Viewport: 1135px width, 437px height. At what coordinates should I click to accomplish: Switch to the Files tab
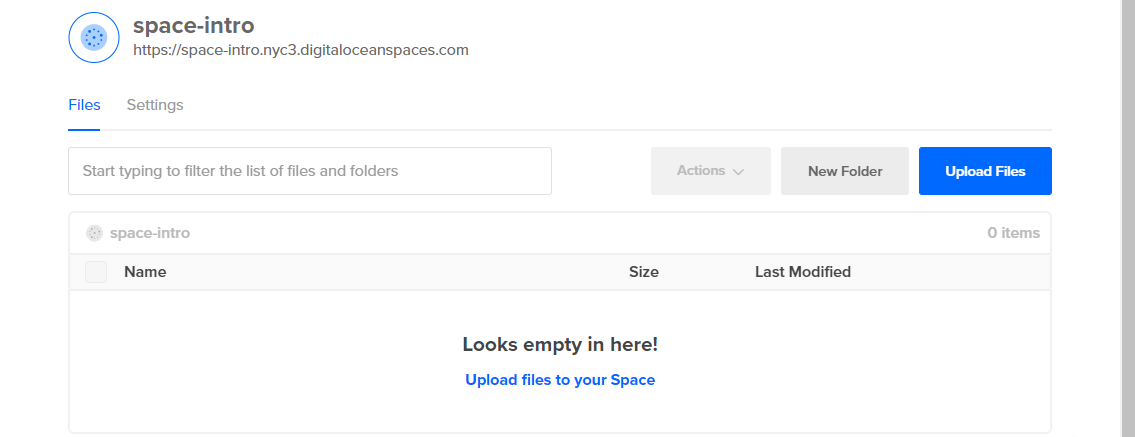[x=84, y=105]
